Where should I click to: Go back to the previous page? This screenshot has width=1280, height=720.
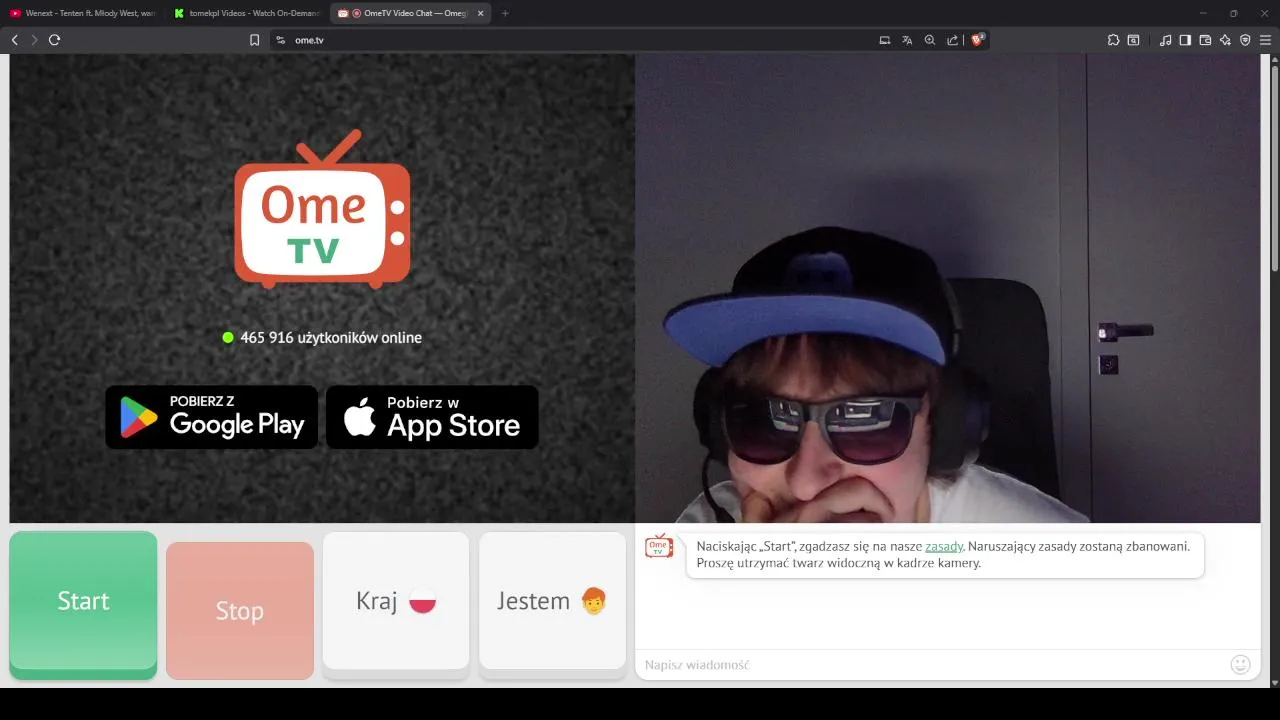(x=14, y=40)
